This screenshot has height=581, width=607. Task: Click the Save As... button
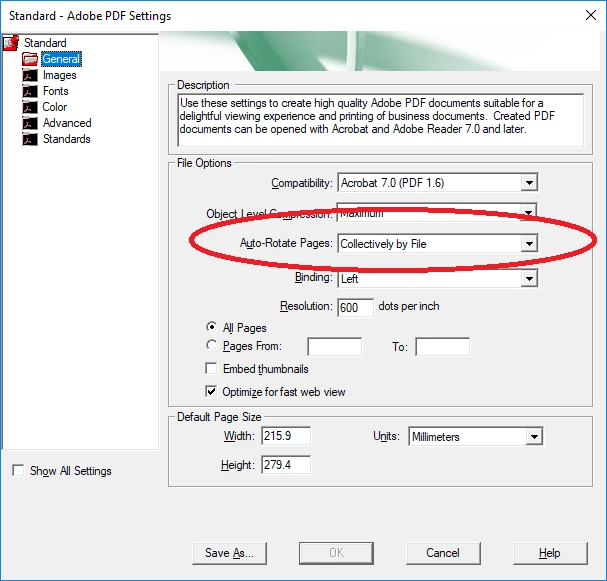click(229, 553)
